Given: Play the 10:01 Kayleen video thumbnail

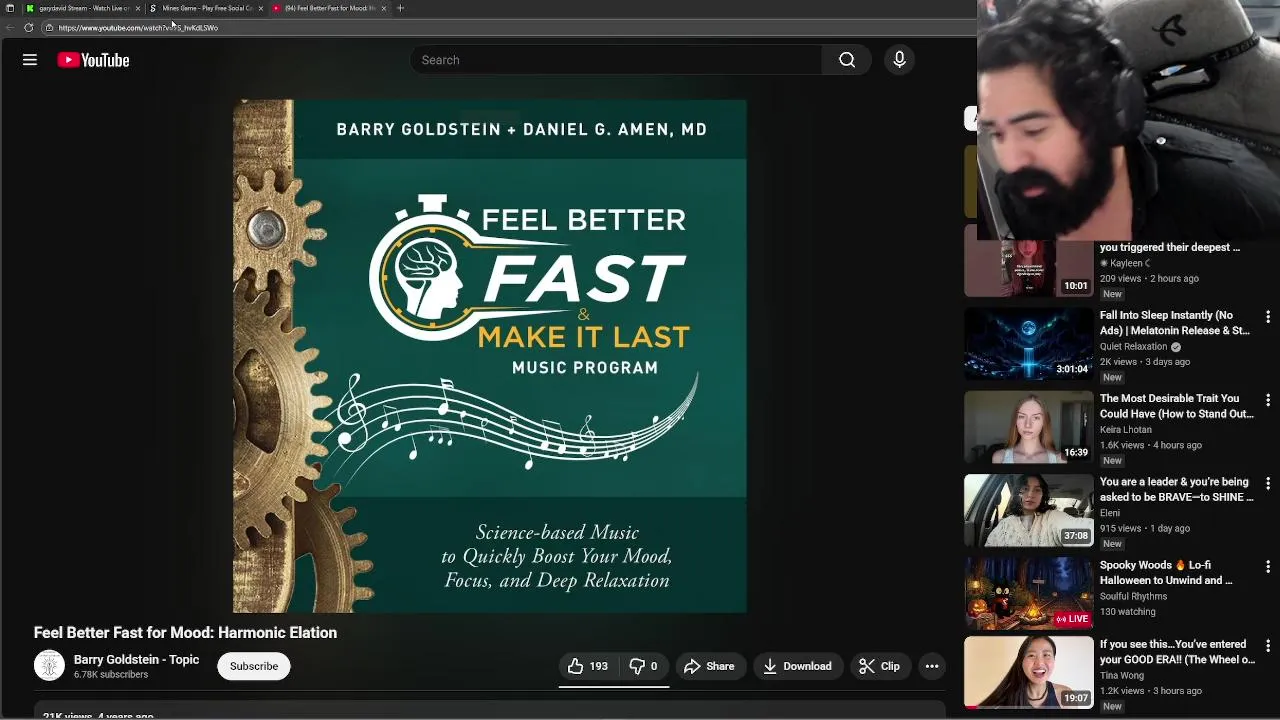Looking at the screenshot, I should 1028,268.
